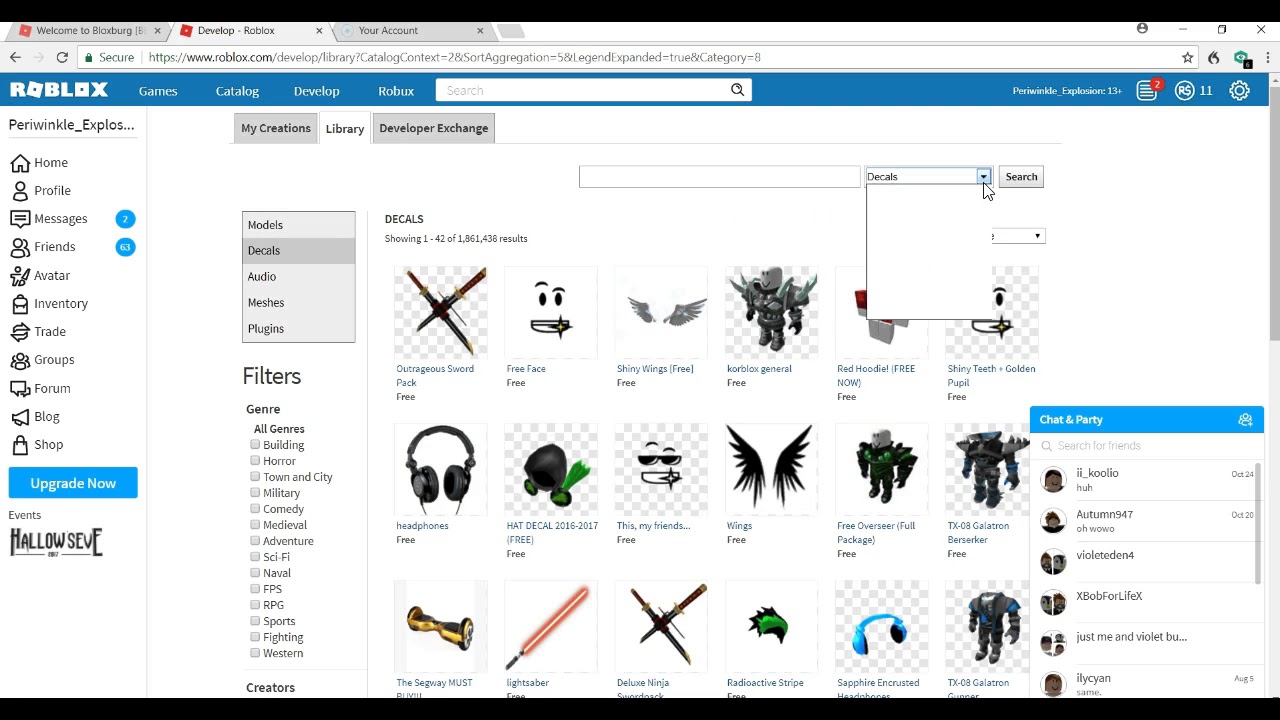Open the headphones decal thumbnail
Image resolution: width=1280 pixels, height=720 pixels.
pos(441,469)
